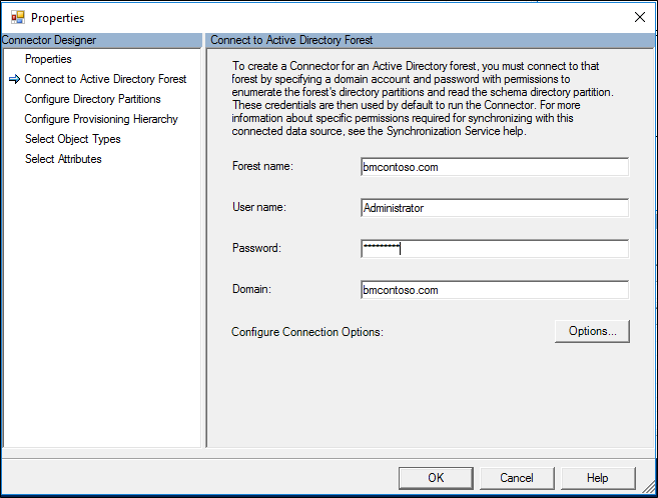
Task: Click the Forest name text field
Action: click(494, 167)
